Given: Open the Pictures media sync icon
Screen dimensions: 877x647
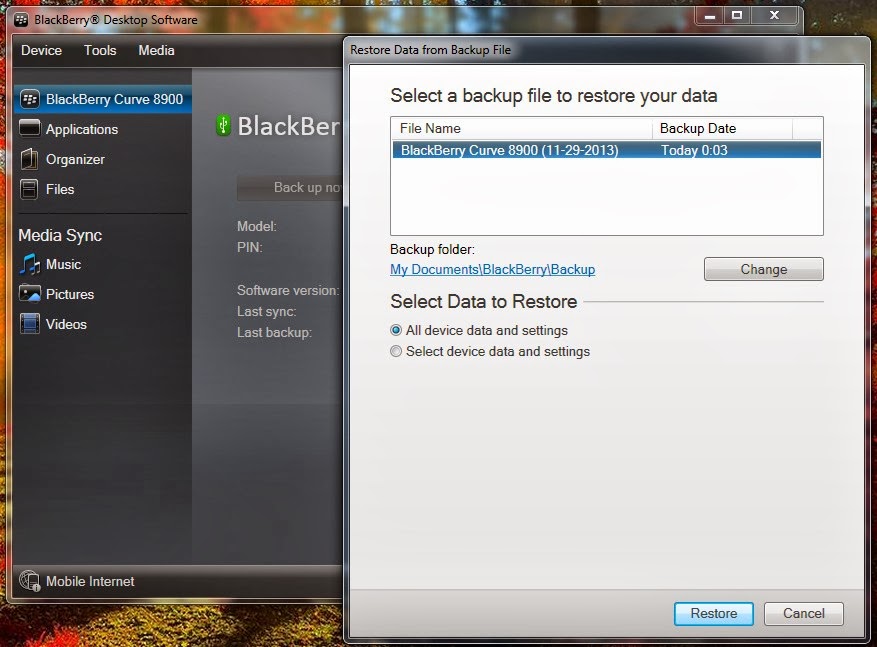Looking at the screenshot, I should coord(30,294).
